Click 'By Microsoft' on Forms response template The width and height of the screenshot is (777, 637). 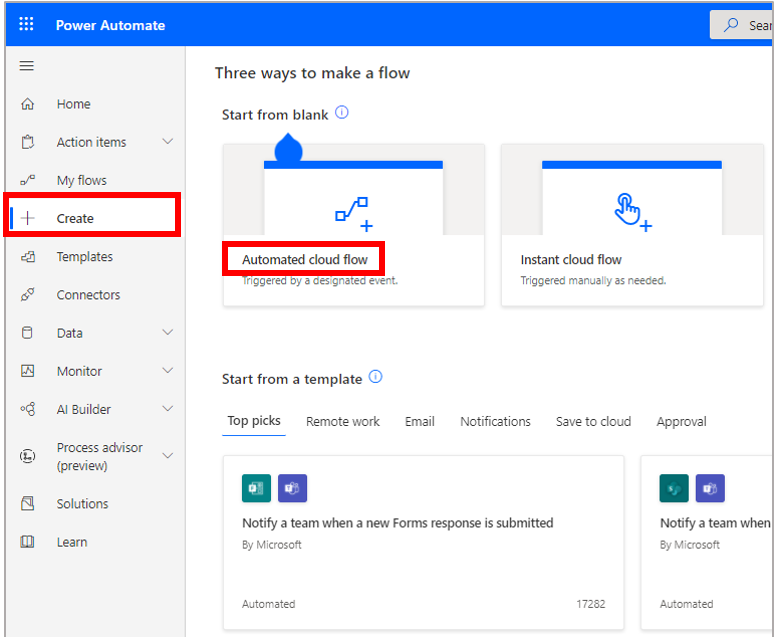click(x=272, y=545)
